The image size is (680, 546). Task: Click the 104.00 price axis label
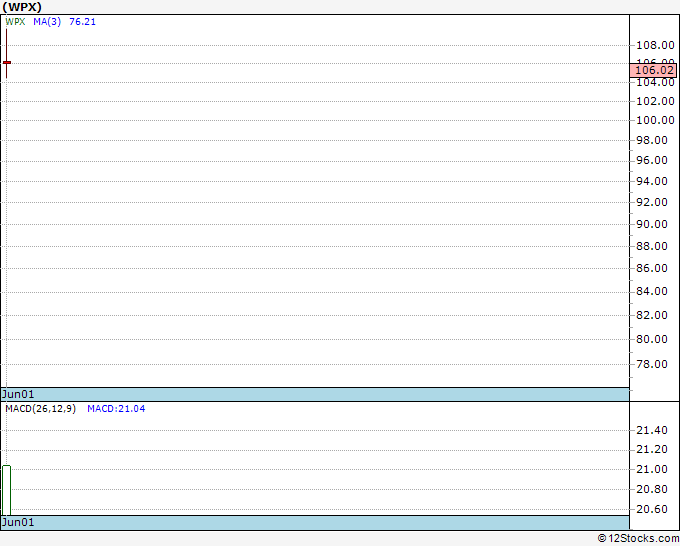point(655,82)
